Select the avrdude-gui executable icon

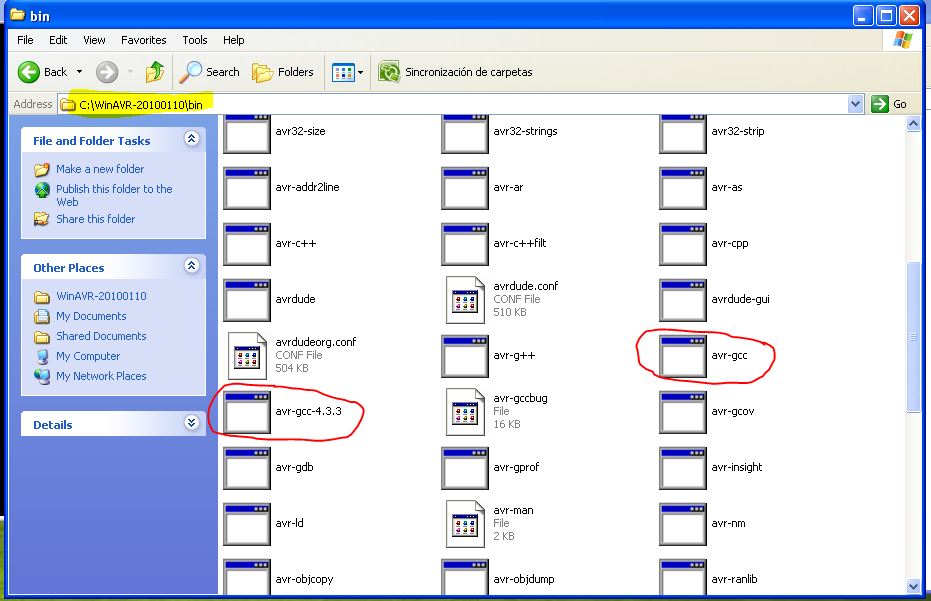683,300
